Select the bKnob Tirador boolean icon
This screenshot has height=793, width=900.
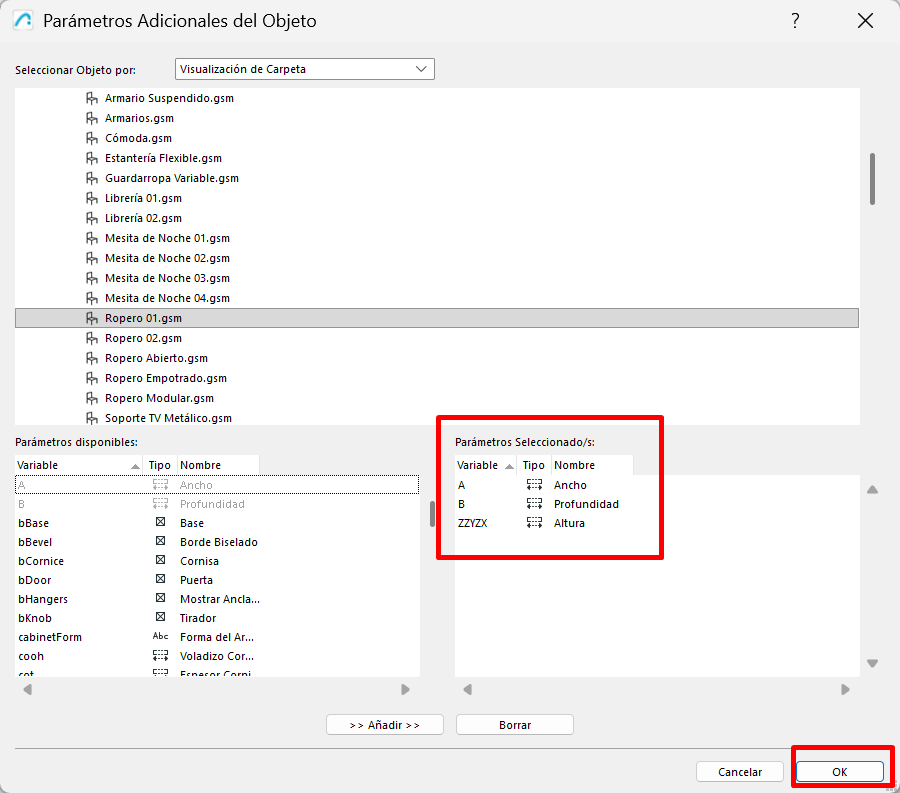[160, 618]
